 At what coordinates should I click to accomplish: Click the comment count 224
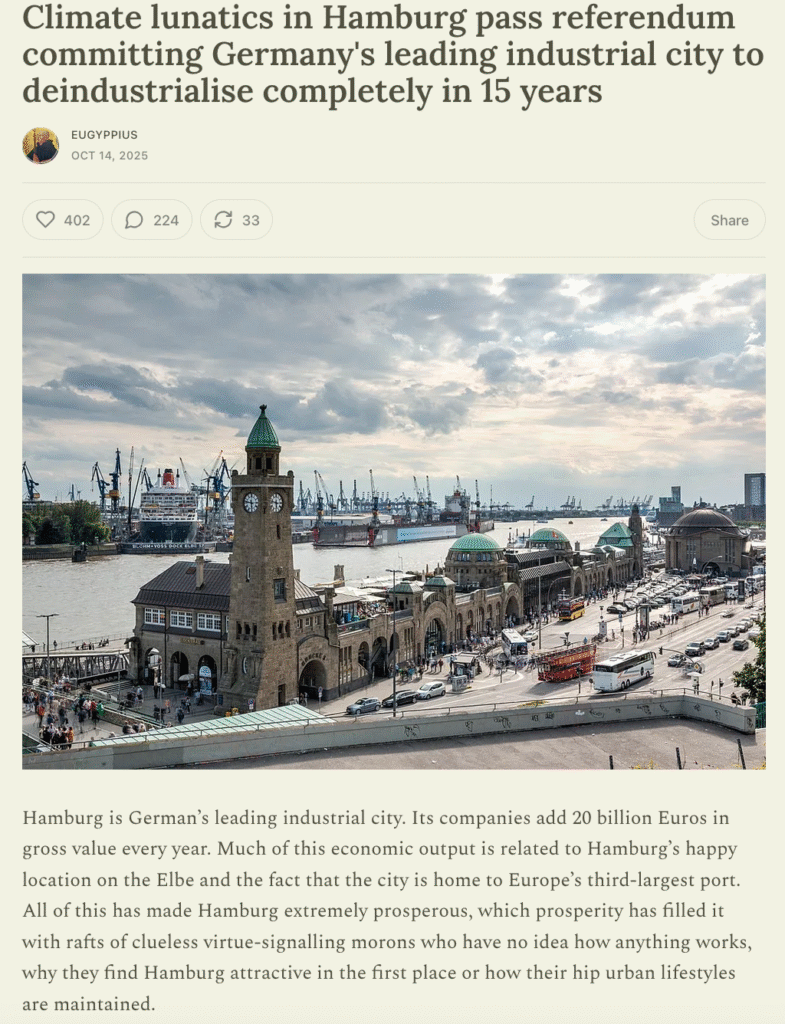click(166, 220)
